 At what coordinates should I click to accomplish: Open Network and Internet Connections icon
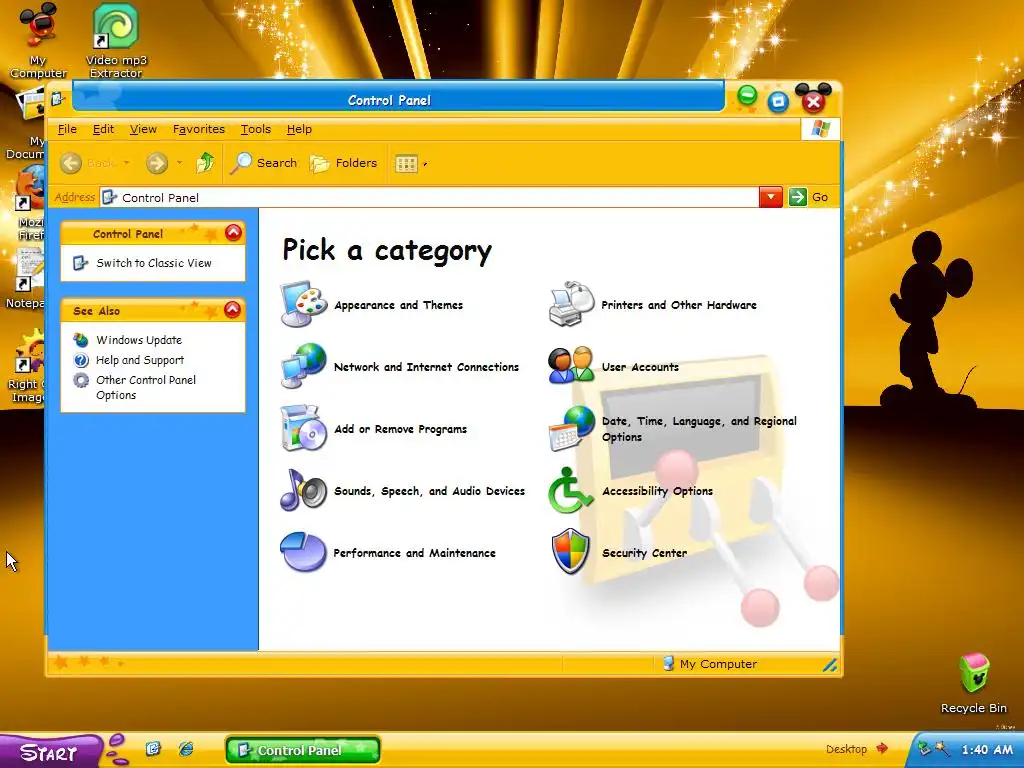(304, 366)
